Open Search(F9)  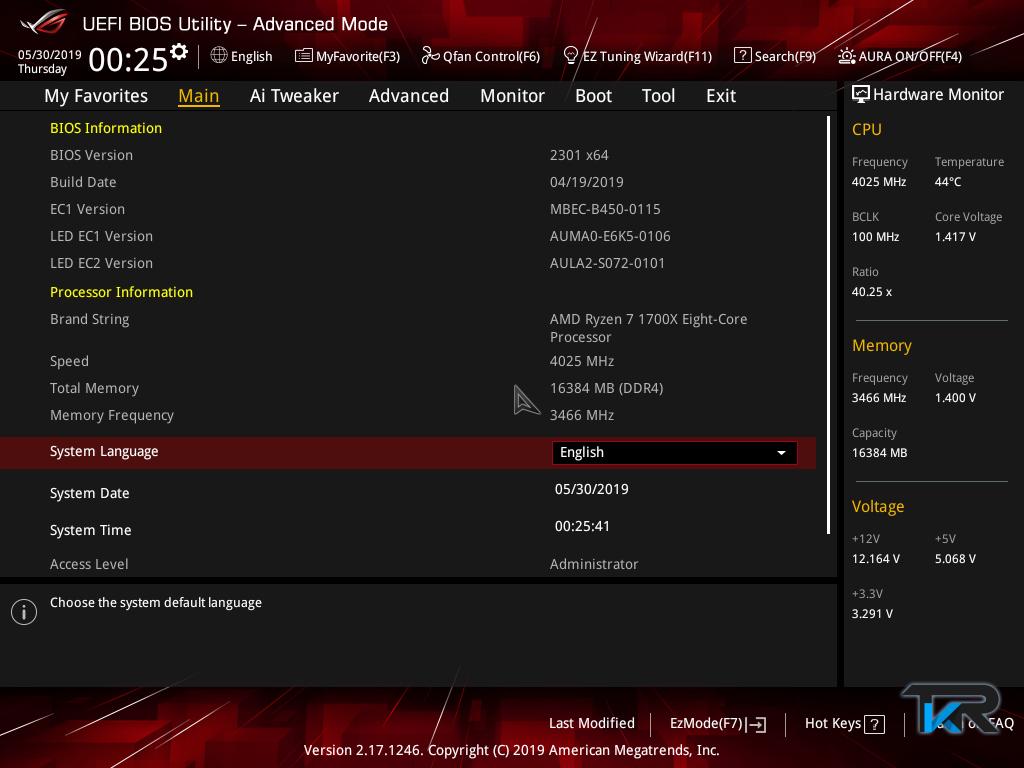(775, 56)
